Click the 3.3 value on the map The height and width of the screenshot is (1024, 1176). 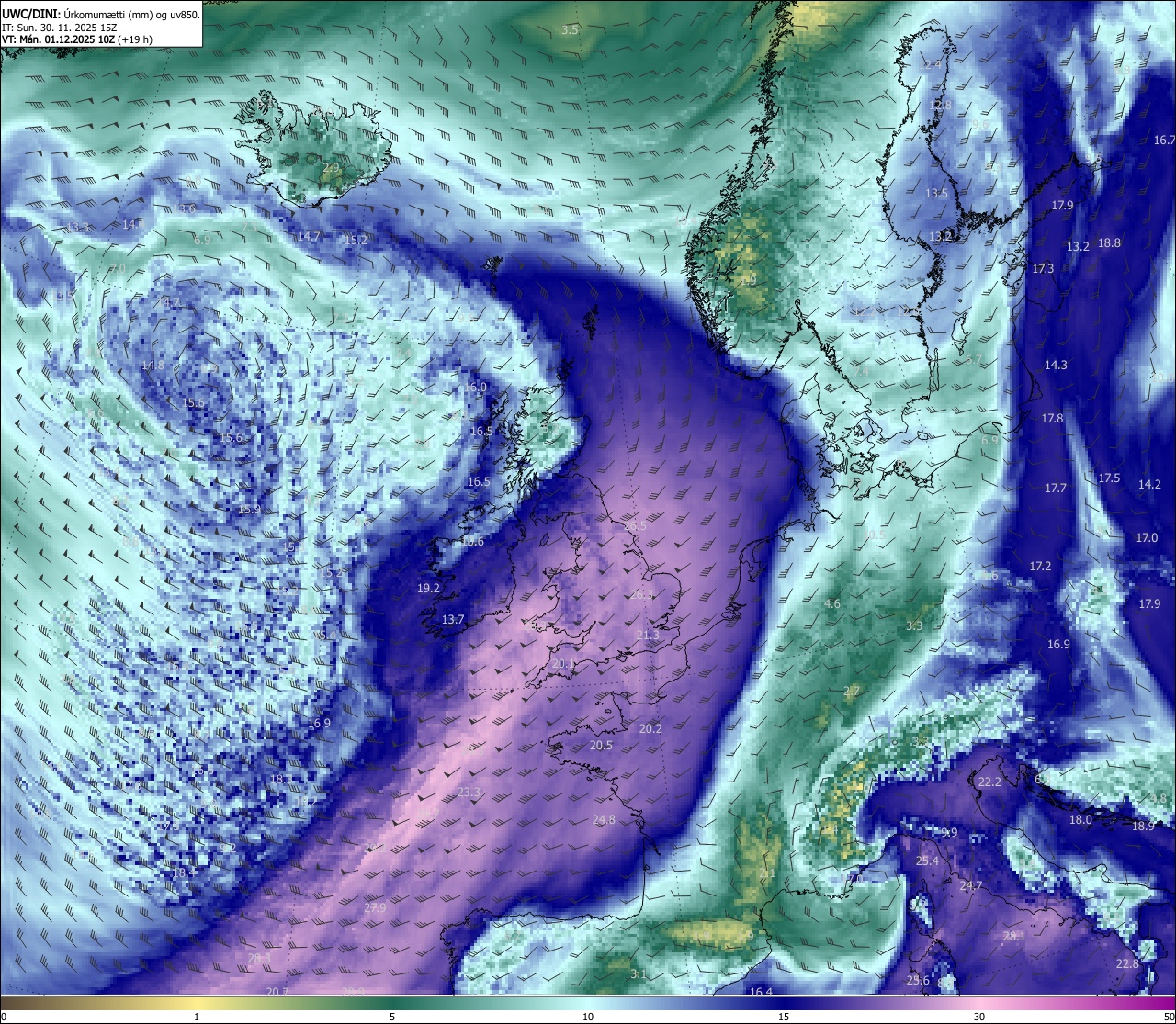tap(914, 626)
